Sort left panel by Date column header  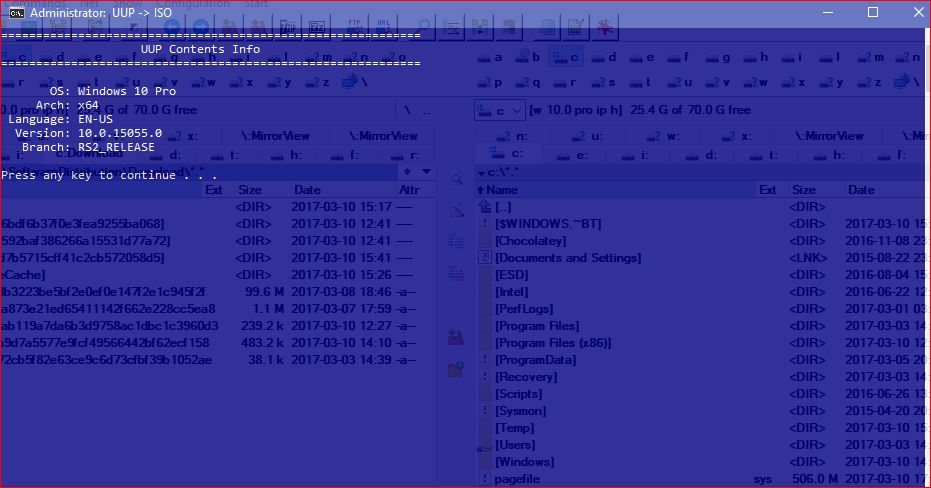307,190
